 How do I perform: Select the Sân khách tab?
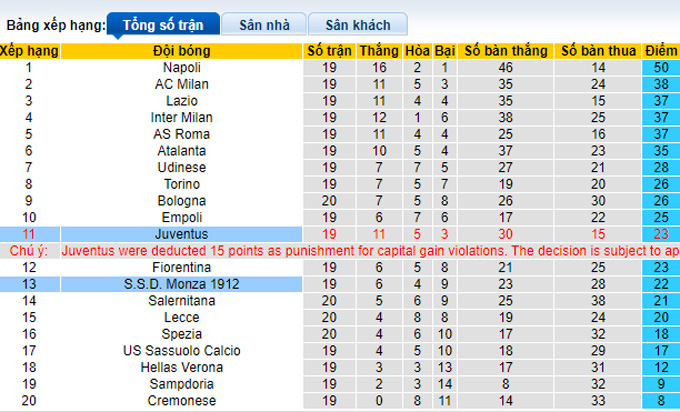point(358,25)
